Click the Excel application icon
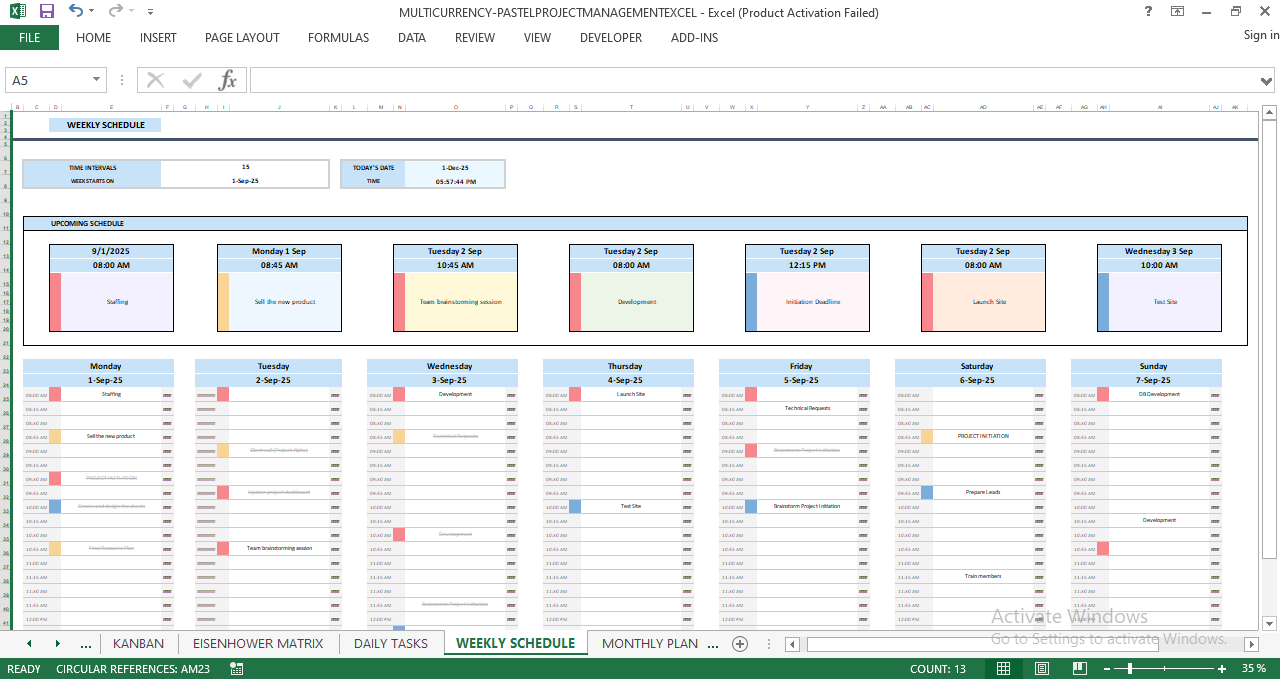The width and height of the screenshot is (1280, 679). (17, 12)
